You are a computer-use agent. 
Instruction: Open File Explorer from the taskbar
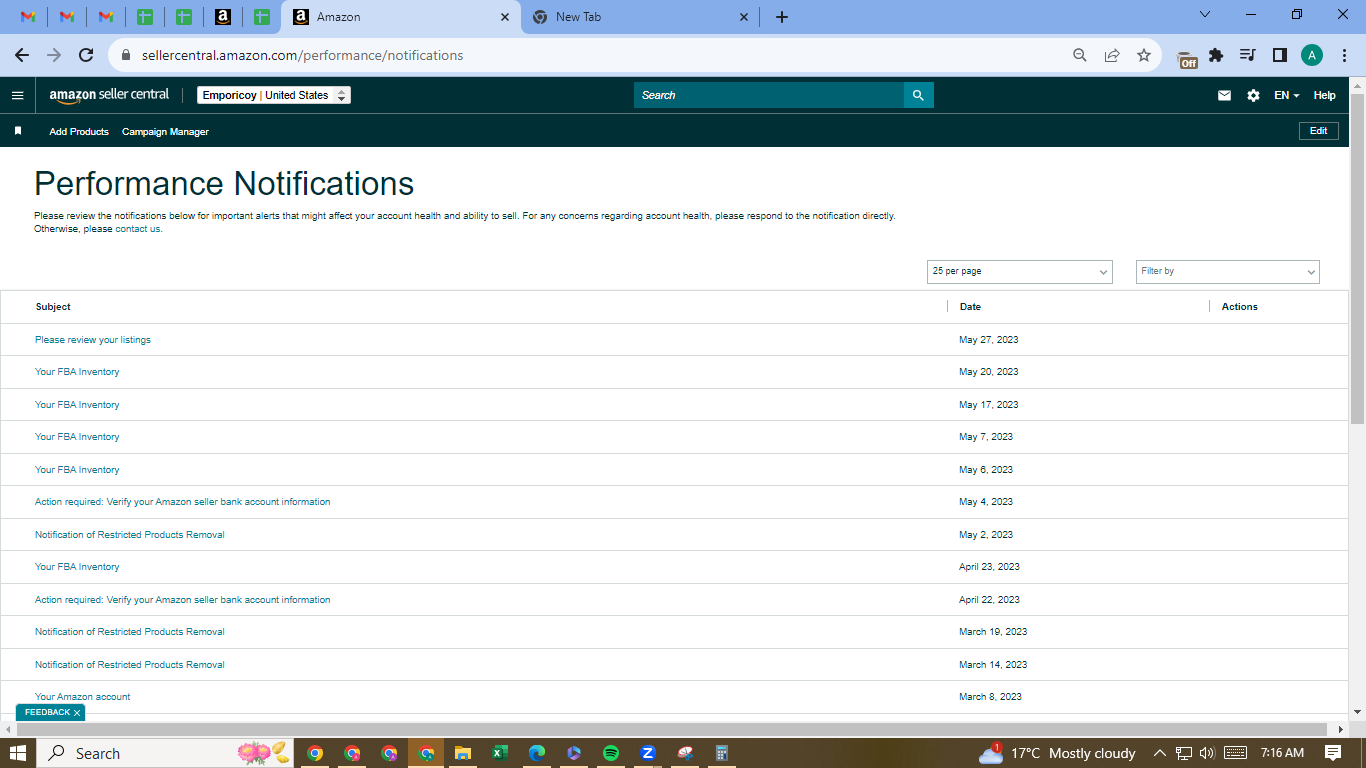pos(463,753)
